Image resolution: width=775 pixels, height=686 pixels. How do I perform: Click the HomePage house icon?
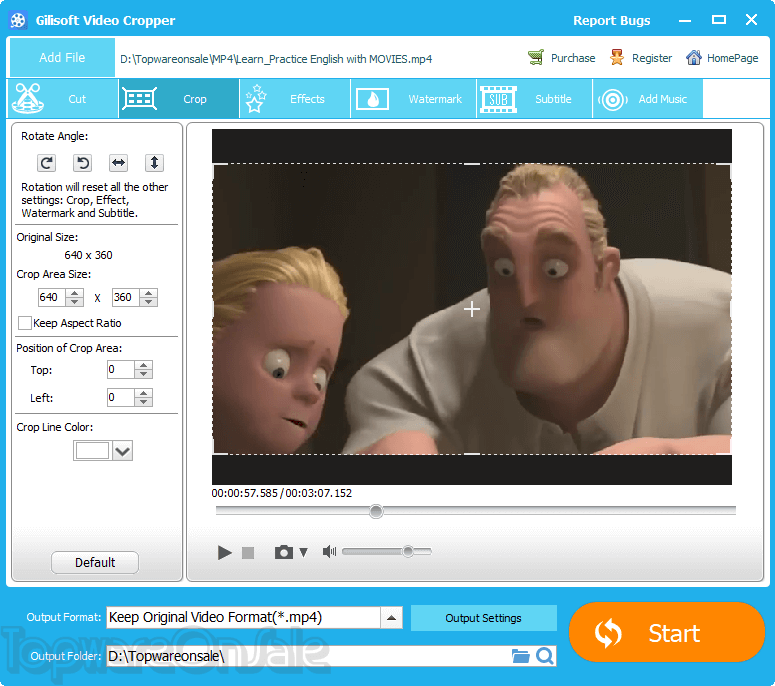click(693, 57)
